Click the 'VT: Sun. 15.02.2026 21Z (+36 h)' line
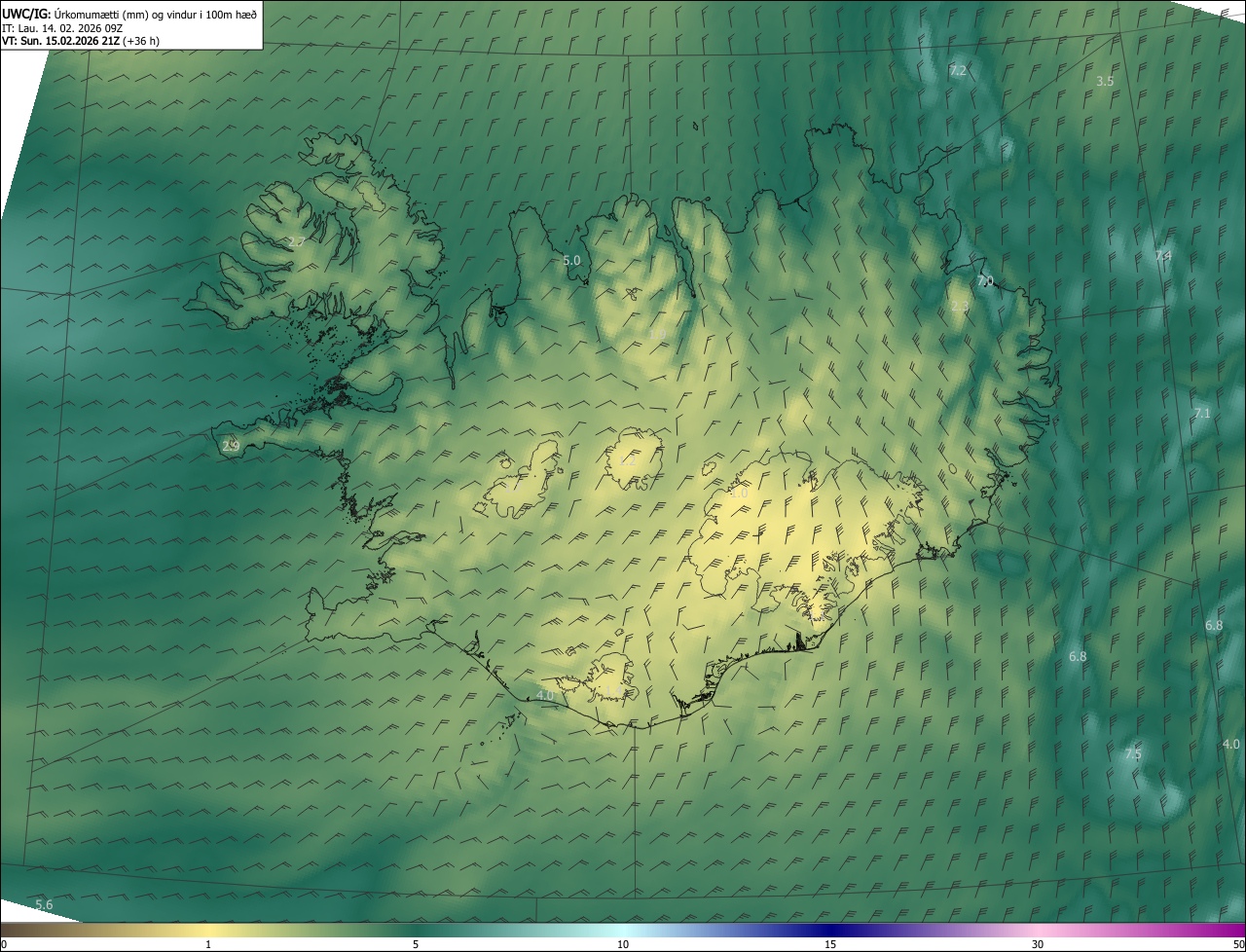 [81, 41]
